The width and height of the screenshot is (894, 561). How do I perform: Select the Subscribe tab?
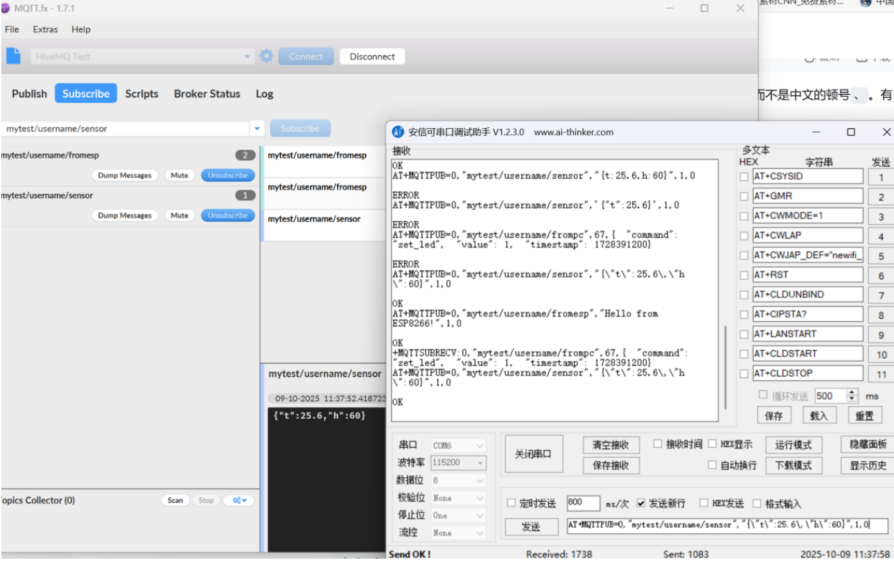(x=86, y=94)
